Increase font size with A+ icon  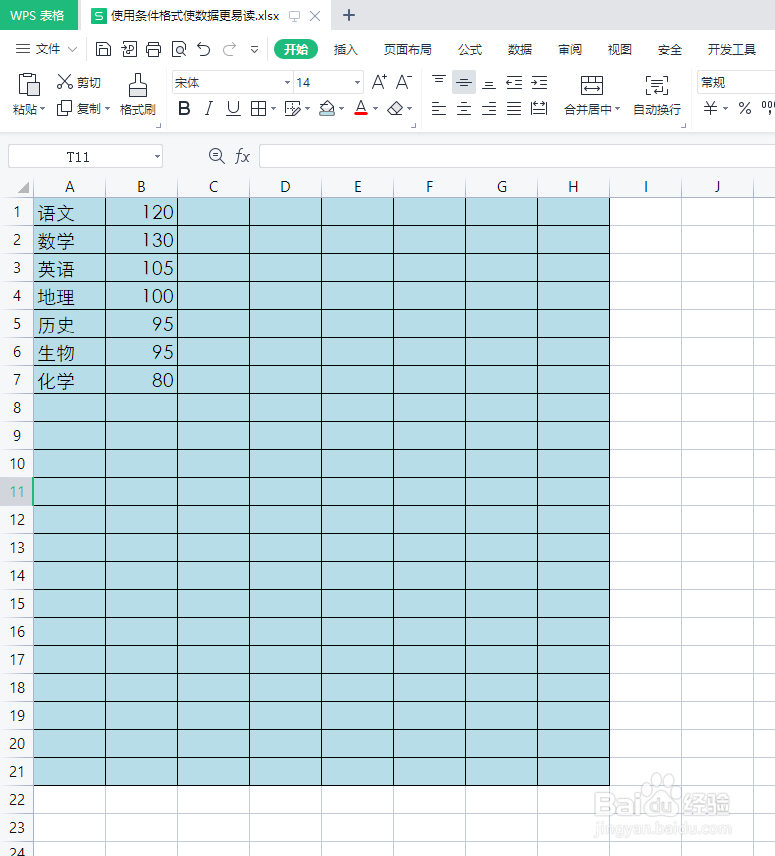pyautogui.click(x=379, y=82)
